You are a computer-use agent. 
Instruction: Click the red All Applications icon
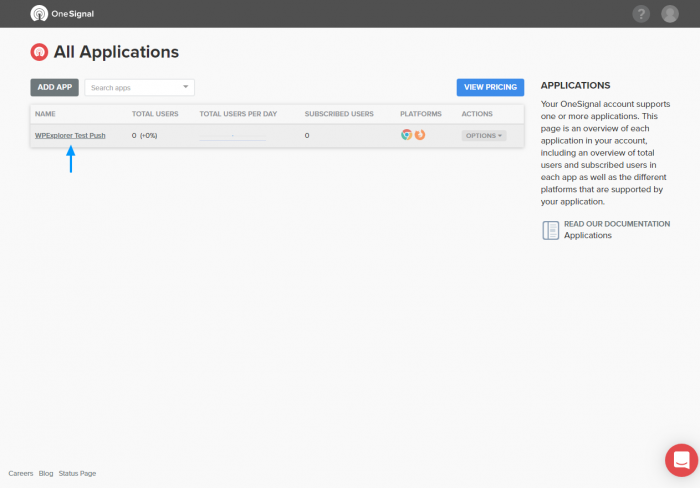[39, 52]
